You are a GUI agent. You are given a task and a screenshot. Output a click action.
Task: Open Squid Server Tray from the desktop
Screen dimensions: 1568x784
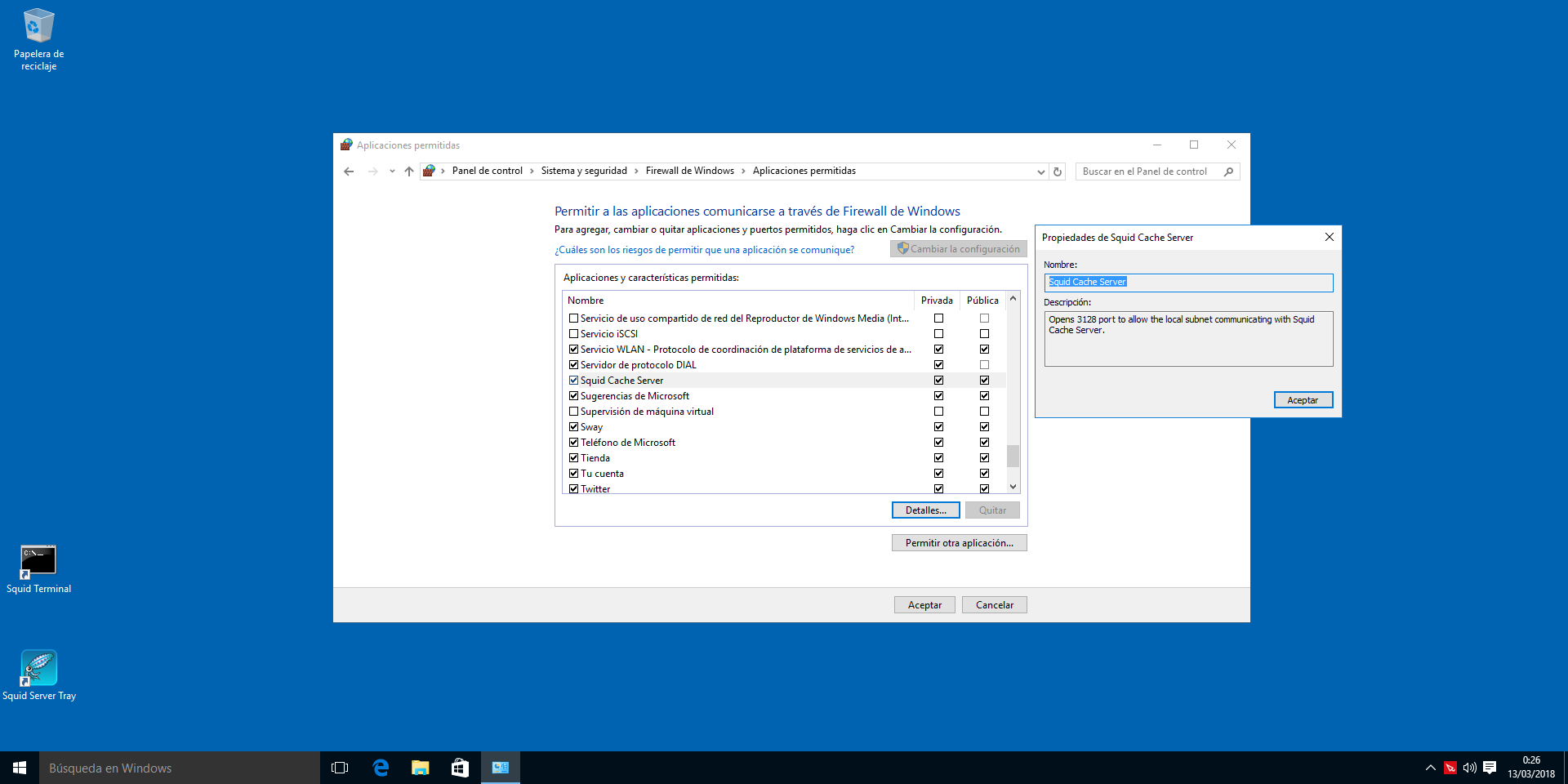click(38, 668)
